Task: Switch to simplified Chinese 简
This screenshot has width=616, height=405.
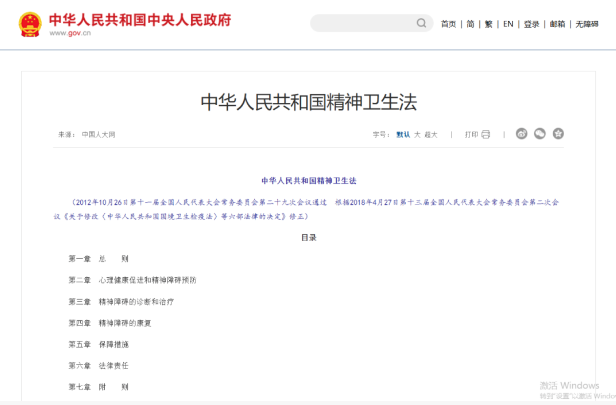Action: (x=470, y=24)
